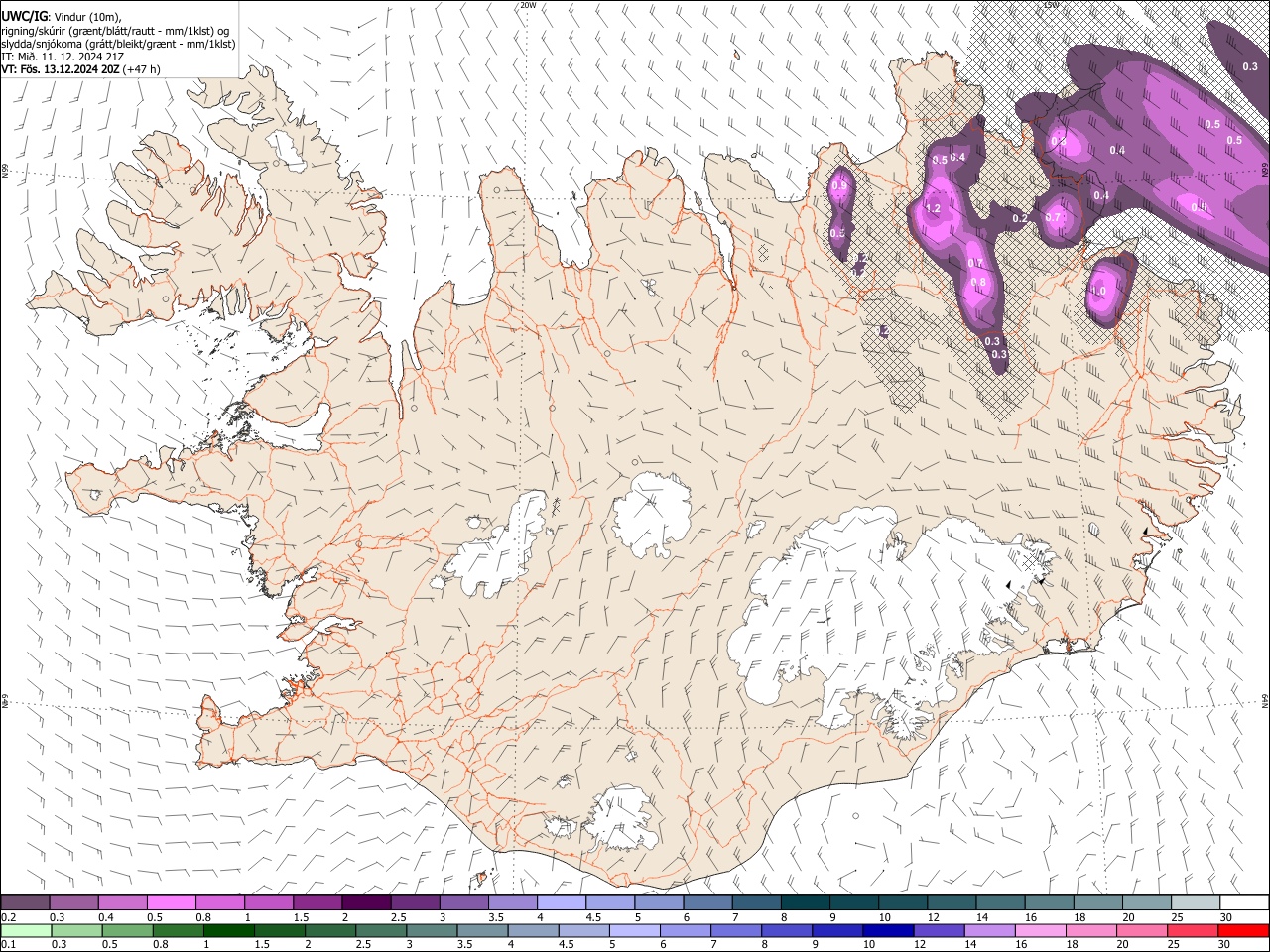
Task: Click the 30 label in the bottom legend row
Action: click(x=1223, y=945)
